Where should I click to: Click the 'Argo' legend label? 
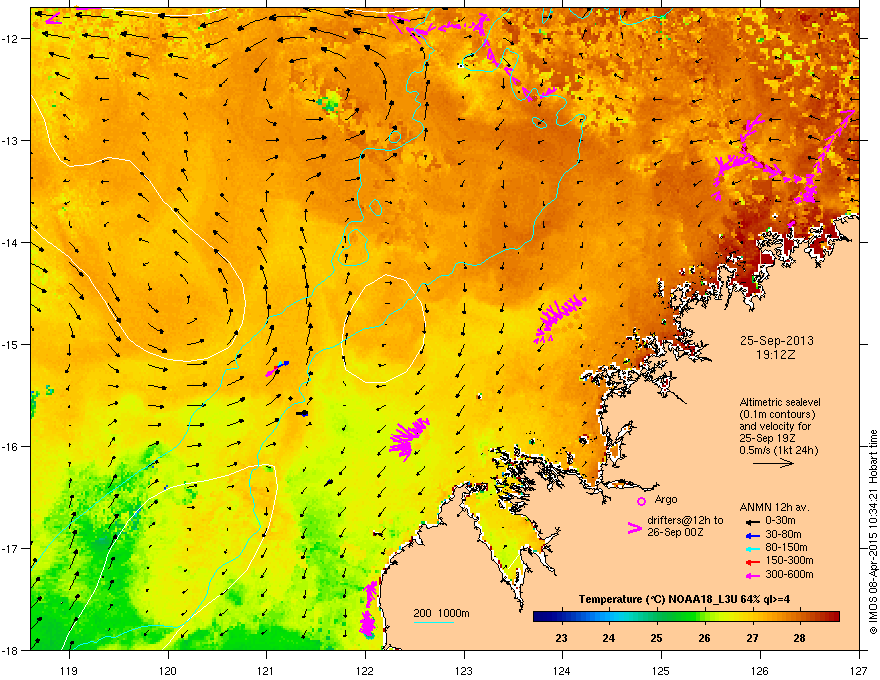[666, 499]
